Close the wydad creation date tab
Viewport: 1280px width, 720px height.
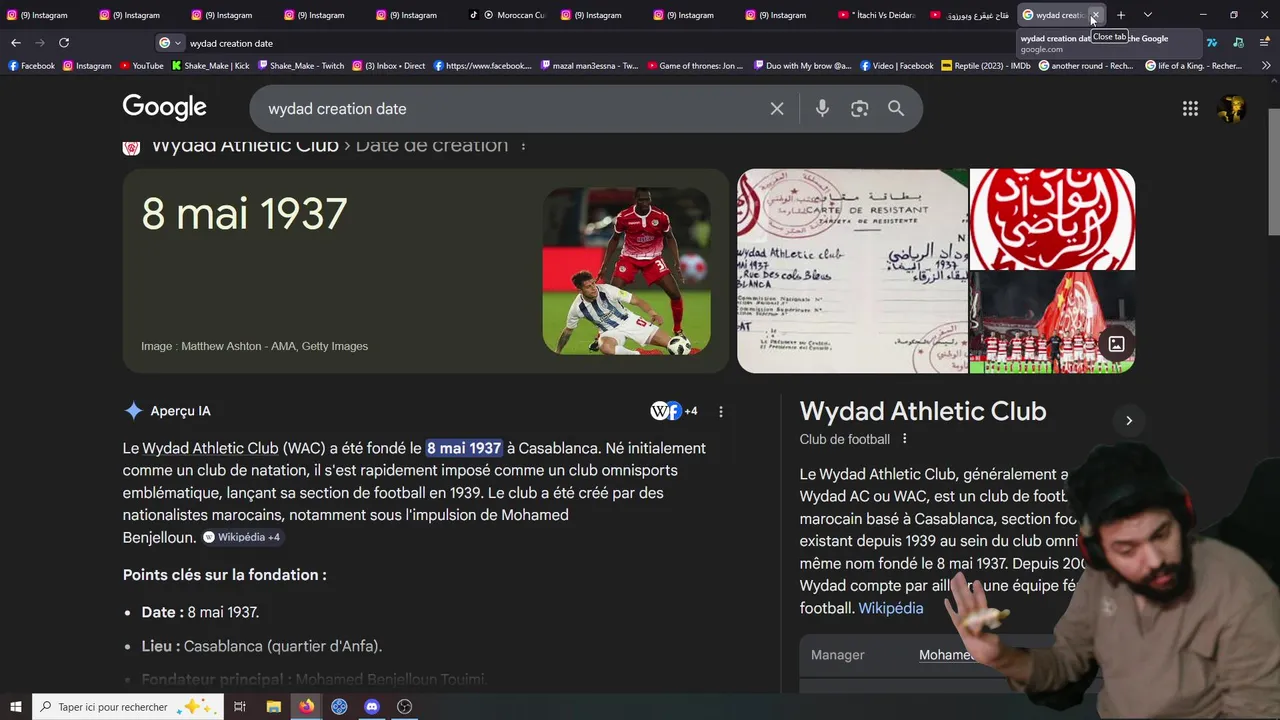click(1095, 15)
